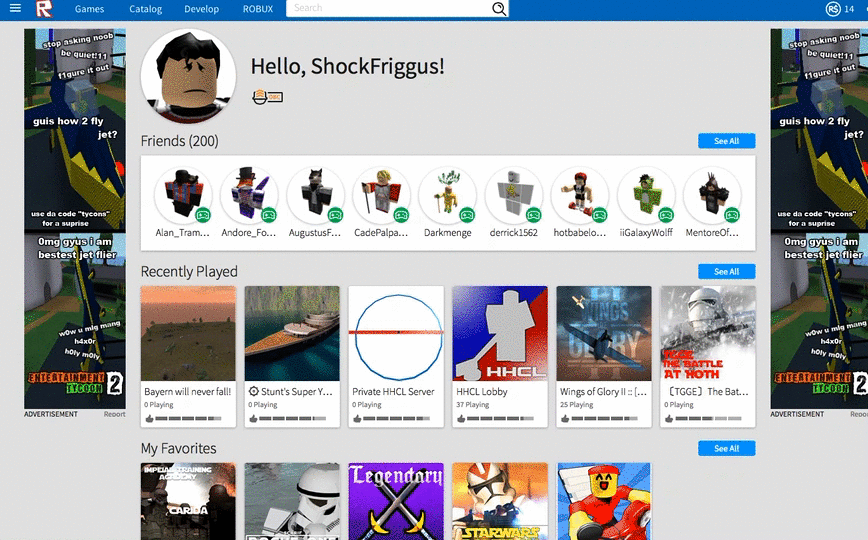Click 'Hello, ShockFriggus!' heading text
868x540 pixels.
pos(348,66)
